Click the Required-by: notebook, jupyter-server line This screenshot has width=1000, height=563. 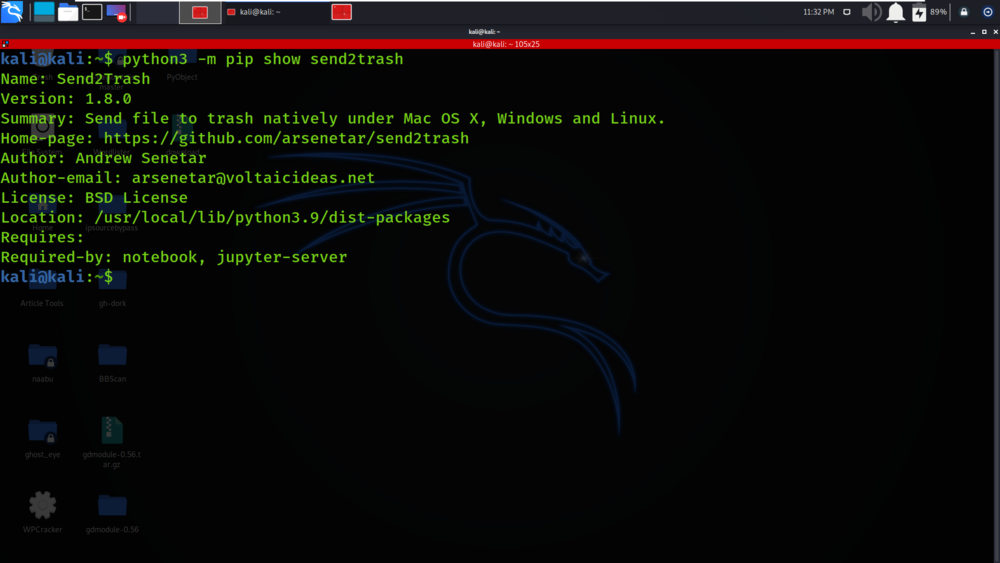(173, 257)
